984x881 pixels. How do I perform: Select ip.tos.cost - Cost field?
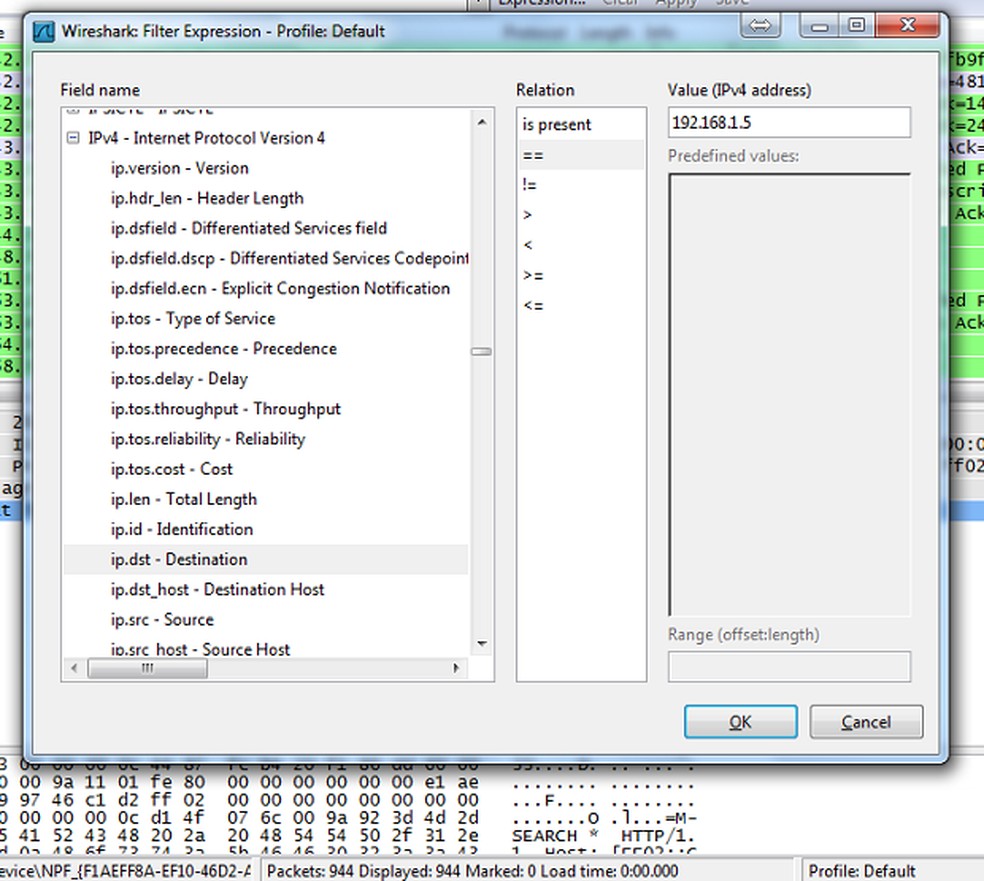[x=171, y=469]
